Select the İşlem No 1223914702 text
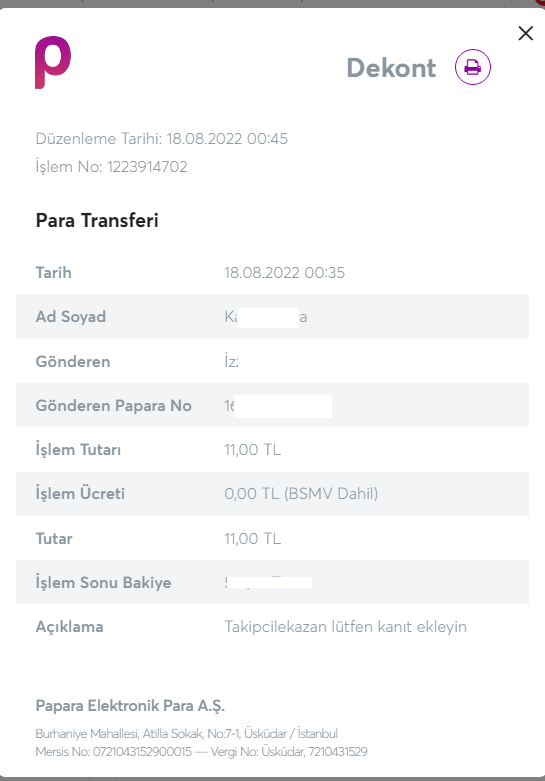 [x=111, y=166]
